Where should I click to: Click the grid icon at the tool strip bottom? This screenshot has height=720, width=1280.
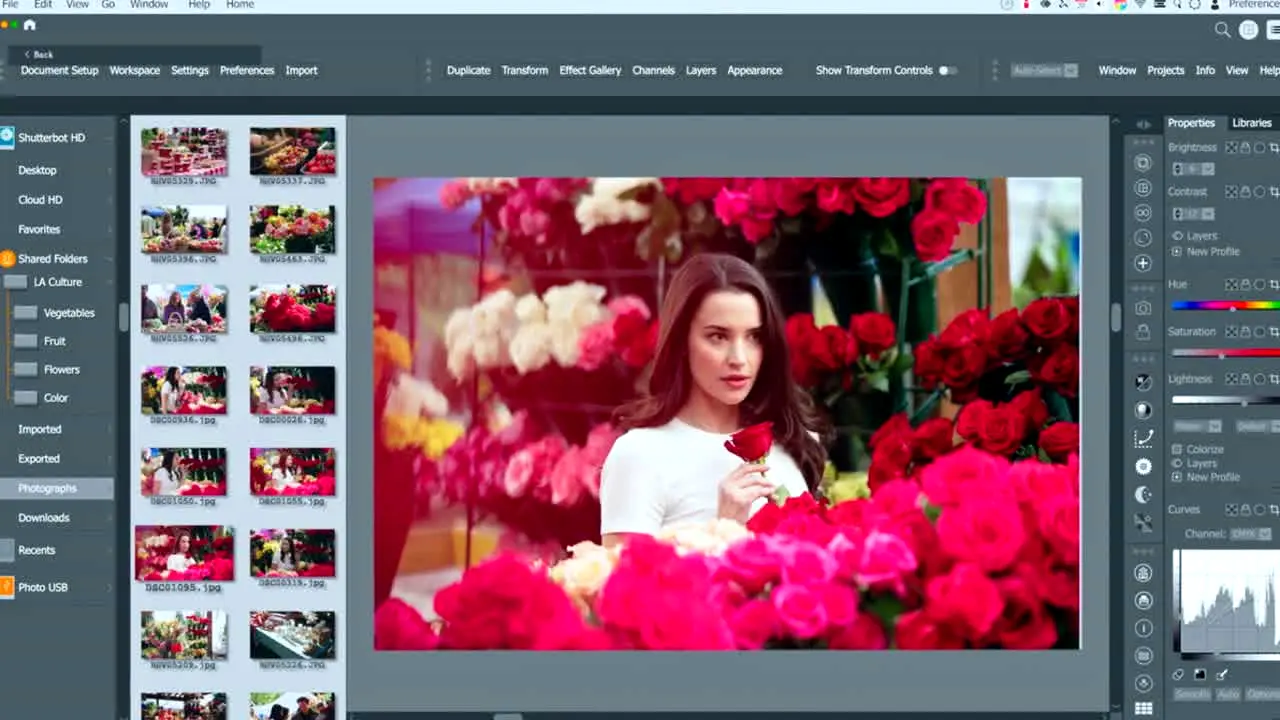pos(1143,709)
